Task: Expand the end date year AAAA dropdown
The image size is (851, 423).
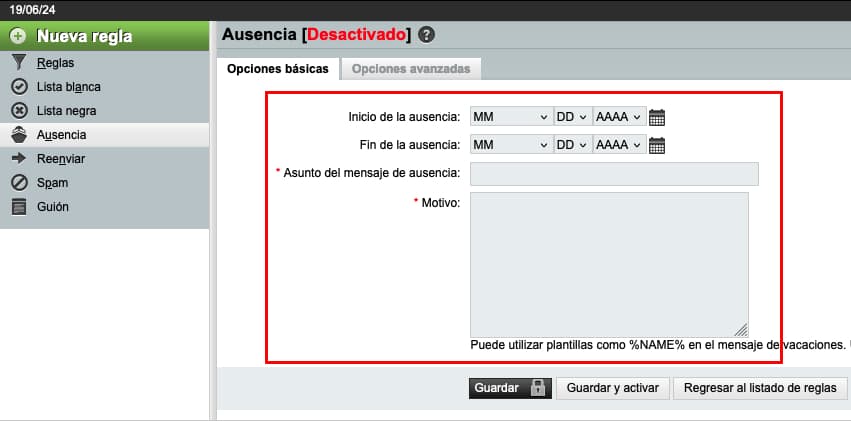Action: [x=617, y=145]
